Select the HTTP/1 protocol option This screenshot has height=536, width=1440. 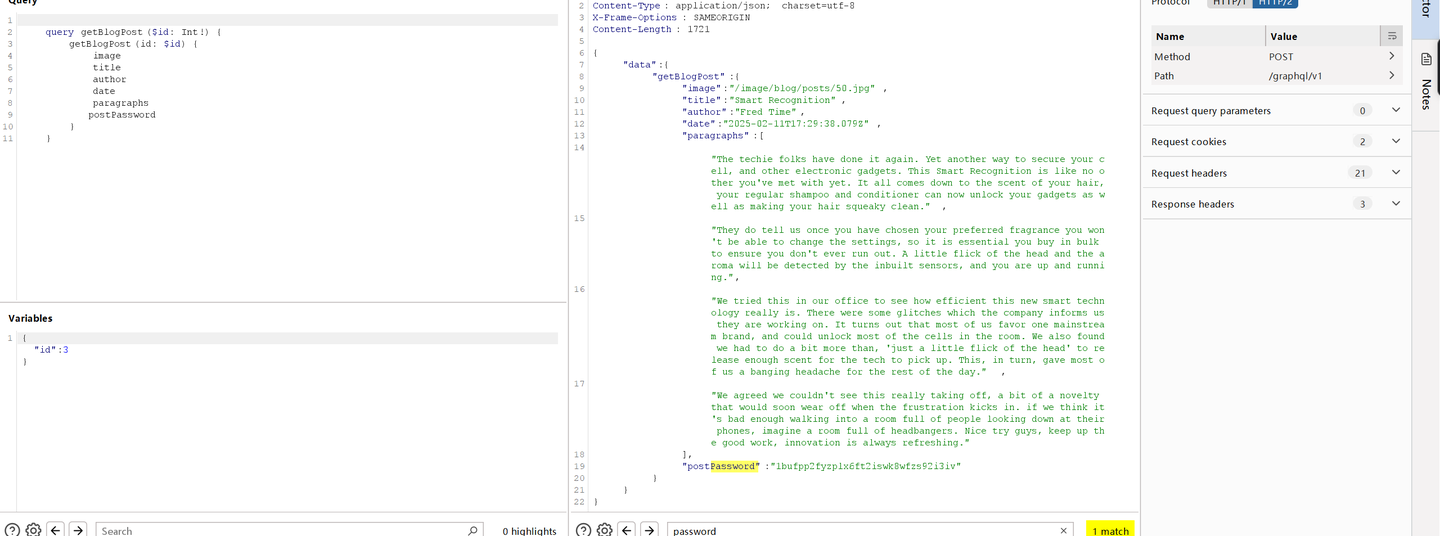point(1229,3)
